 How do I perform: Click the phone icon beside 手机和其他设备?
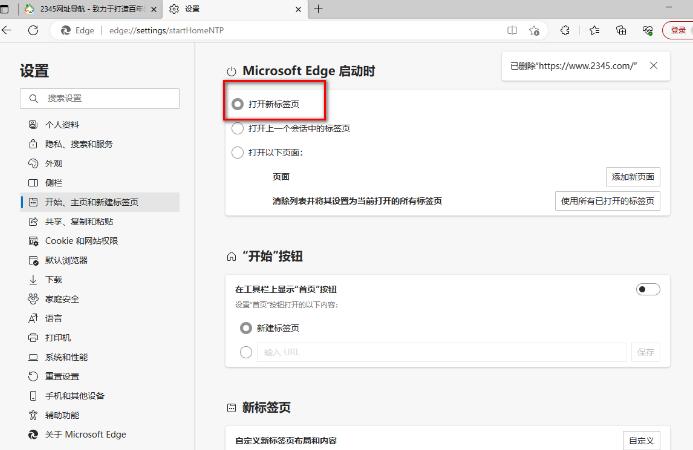pyautogui.click(x=33, y=396)
